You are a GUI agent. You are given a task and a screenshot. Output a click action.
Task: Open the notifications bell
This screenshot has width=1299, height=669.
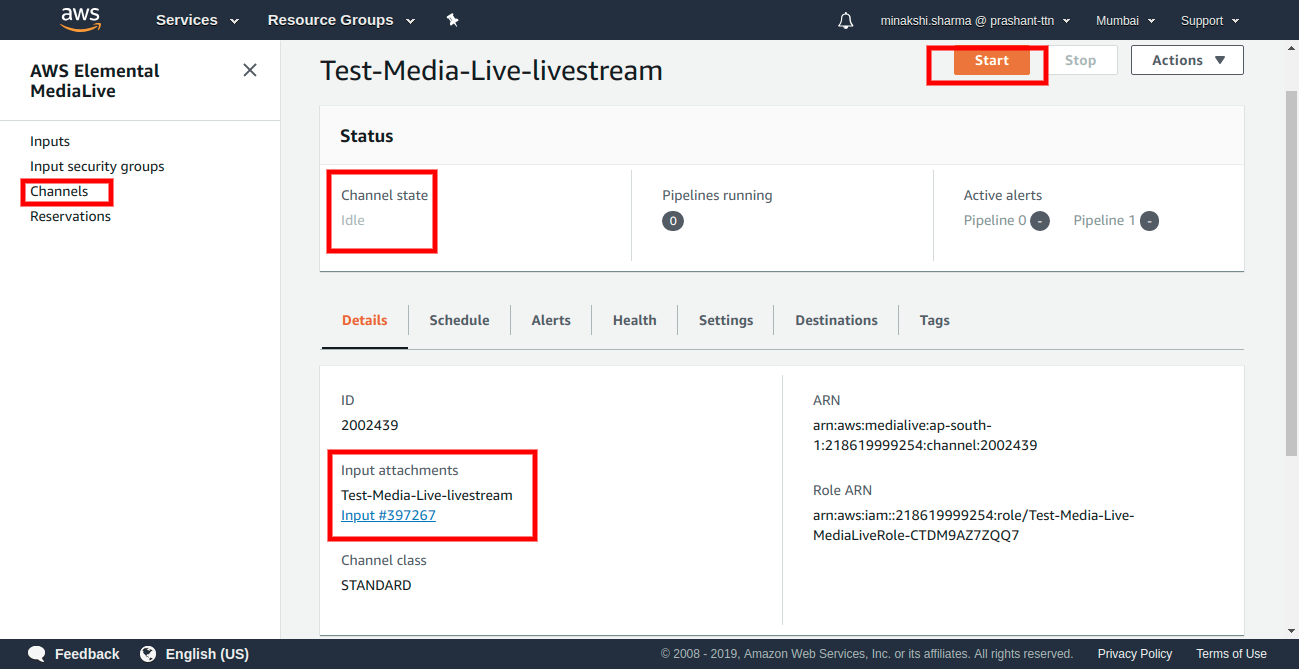point(846,20)
